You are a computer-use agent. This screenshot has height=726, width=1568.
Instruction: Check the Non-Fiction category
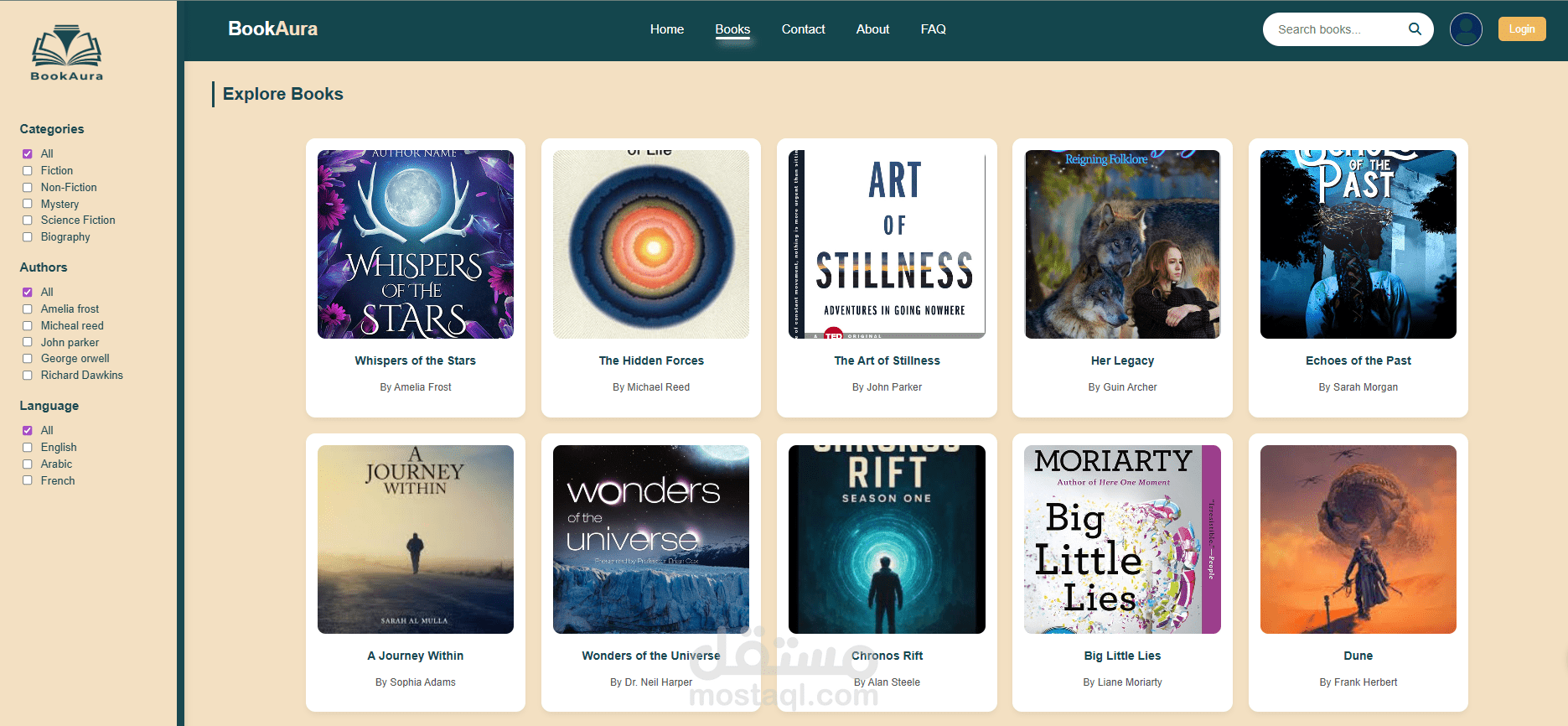28,188
